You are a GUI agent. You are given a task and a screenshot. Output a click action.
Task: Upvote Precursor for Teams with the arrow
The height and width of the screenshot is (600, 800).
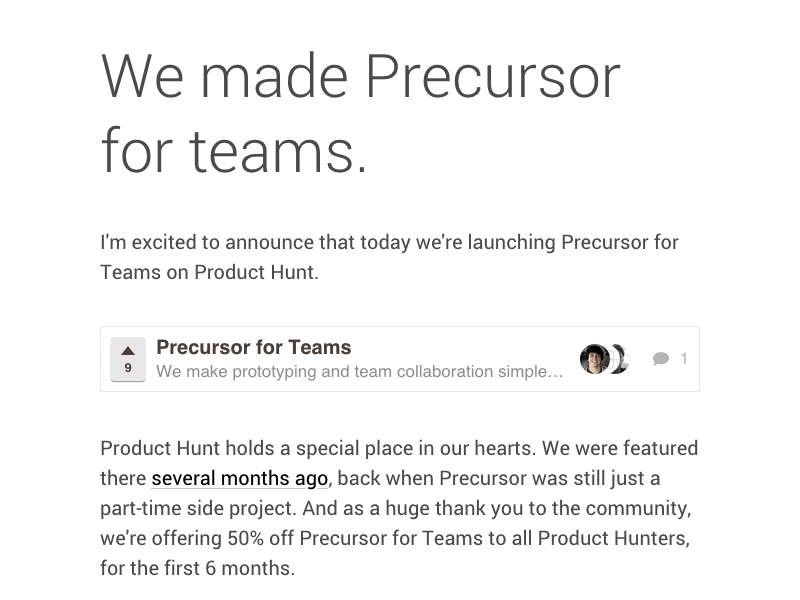click(128, 351)
